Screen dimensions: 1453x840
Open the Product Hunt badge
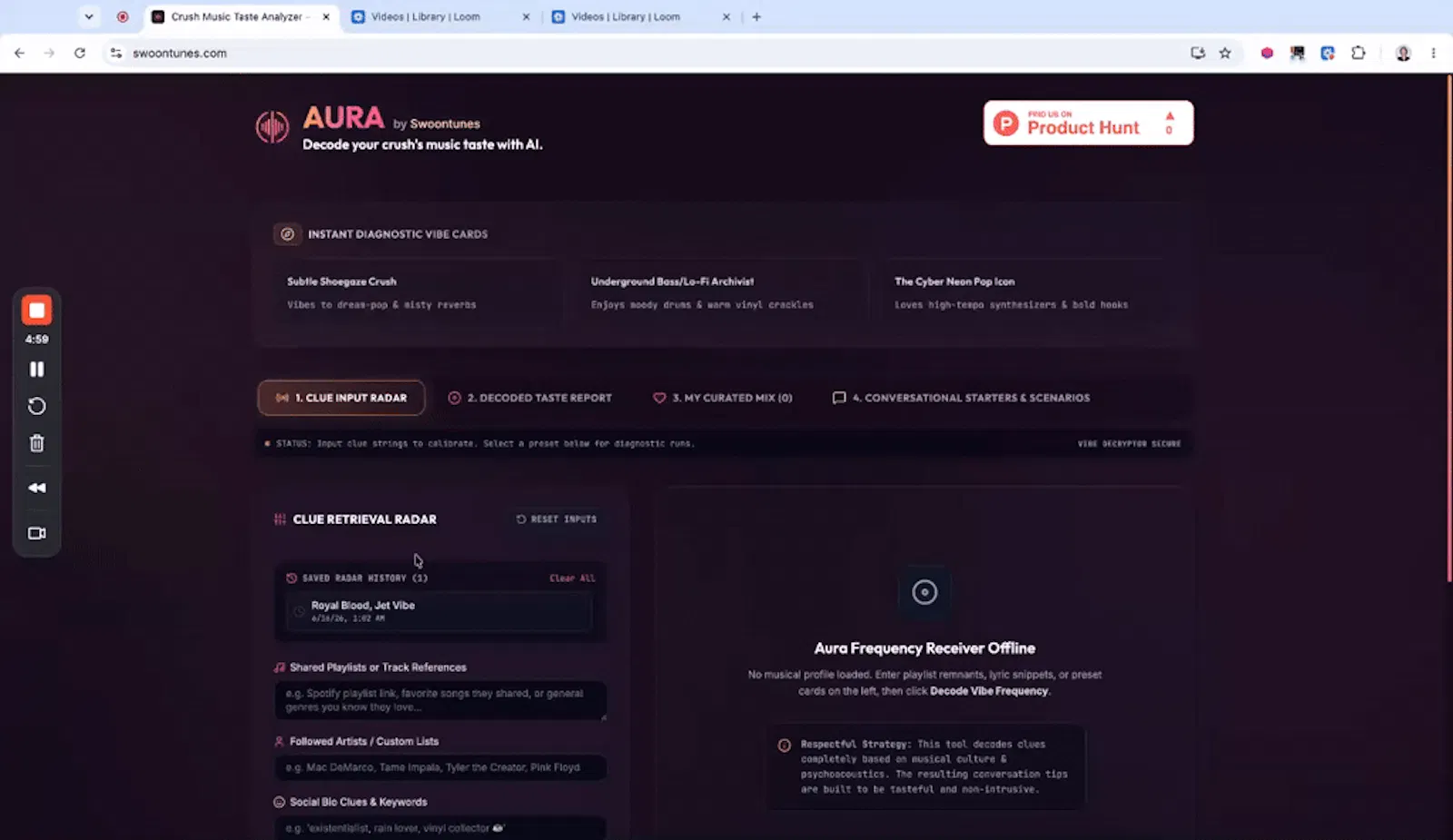(x=1088, y=123)
